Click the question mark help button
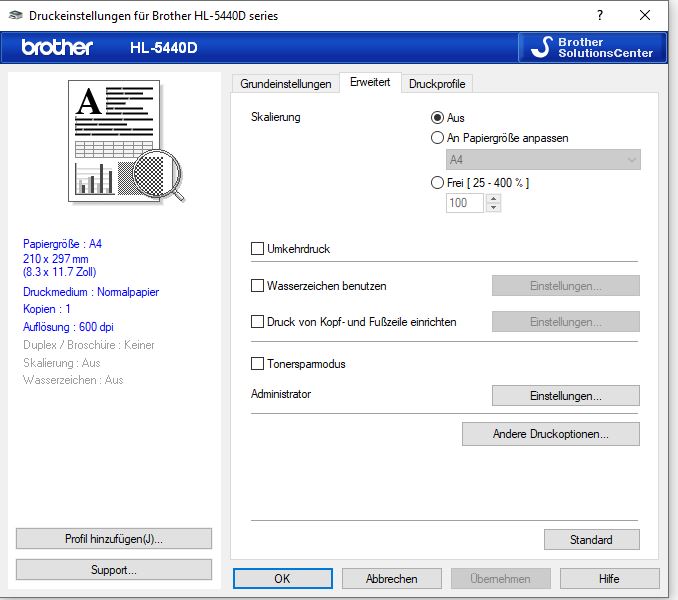 point(600,16)
